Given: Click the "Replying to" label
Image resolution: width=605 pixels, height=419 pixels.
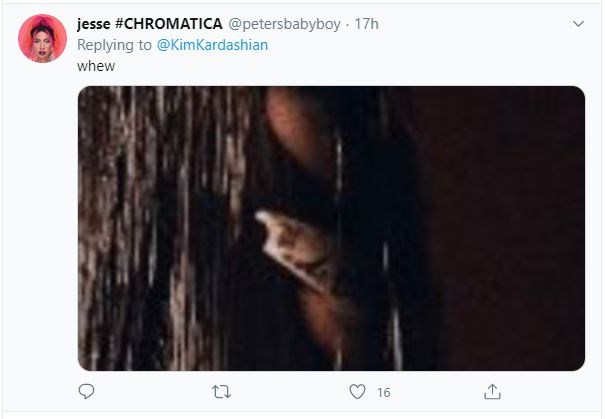Looking at the screenshot, I should 114,43.
